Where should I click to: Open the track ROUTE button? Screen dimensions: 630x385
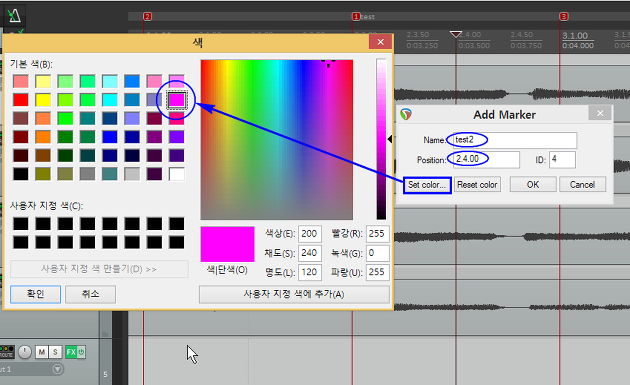6,352
